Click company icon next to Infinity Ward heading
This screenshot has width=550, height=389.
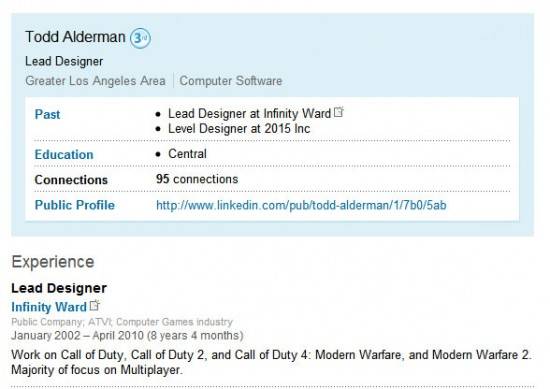pyautogui.click(x=95, y=305)
